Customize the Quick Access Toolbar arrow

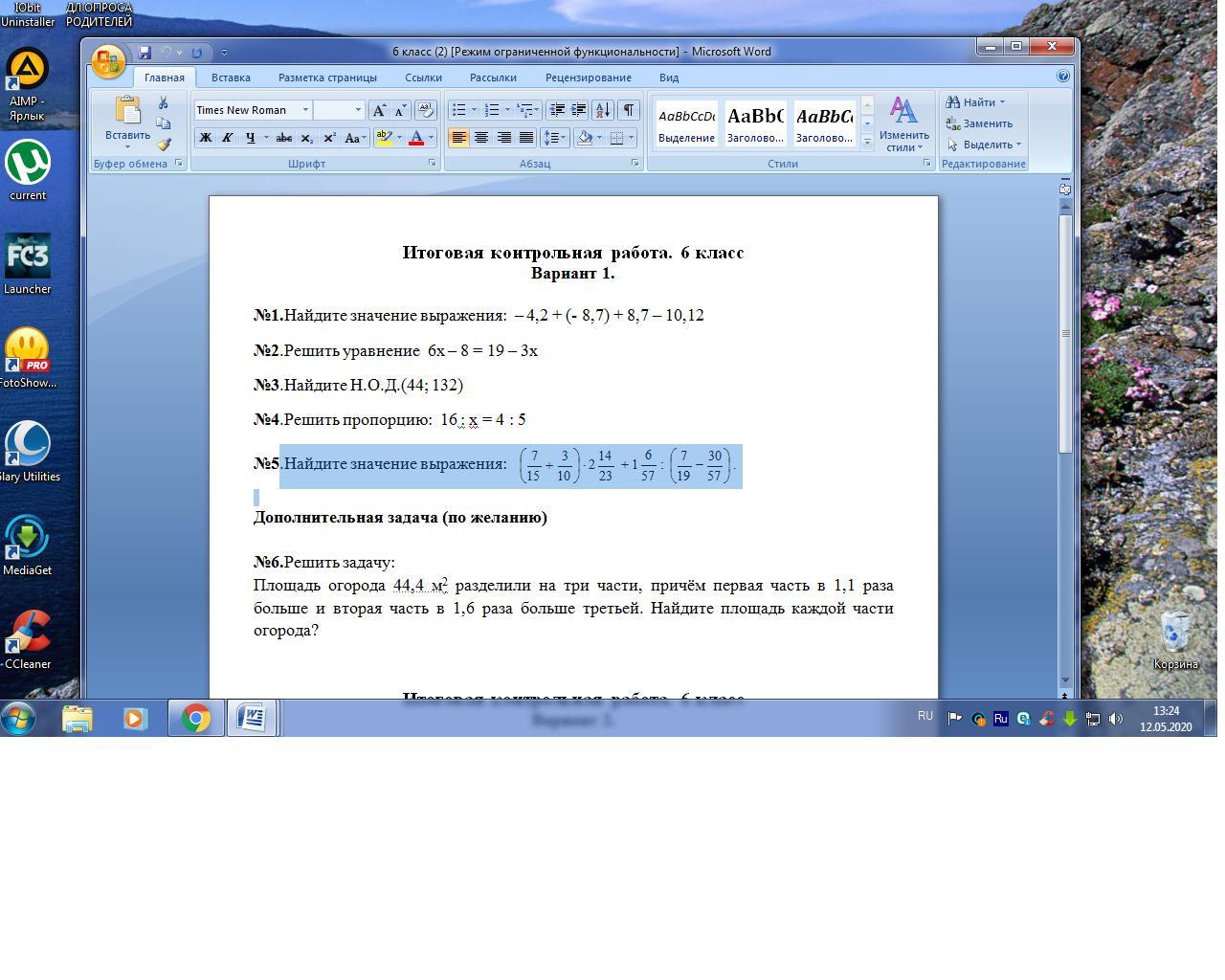tap(224, 53)
